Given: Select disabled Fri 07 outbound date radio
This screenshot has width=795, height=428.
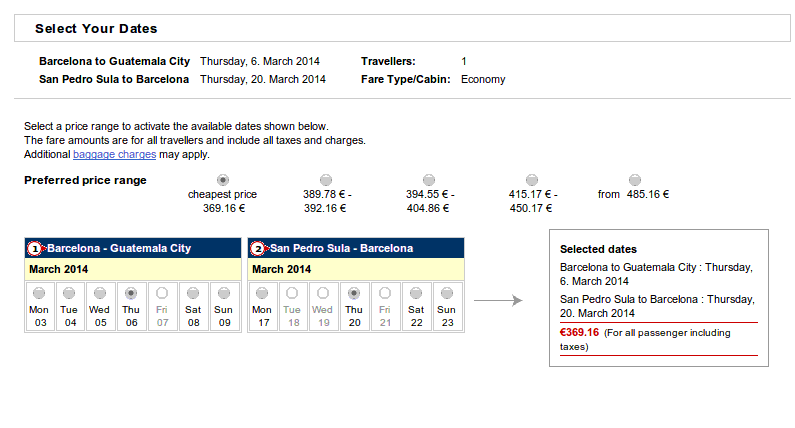Looking at the screenshot, I should [x=162, y=293].
